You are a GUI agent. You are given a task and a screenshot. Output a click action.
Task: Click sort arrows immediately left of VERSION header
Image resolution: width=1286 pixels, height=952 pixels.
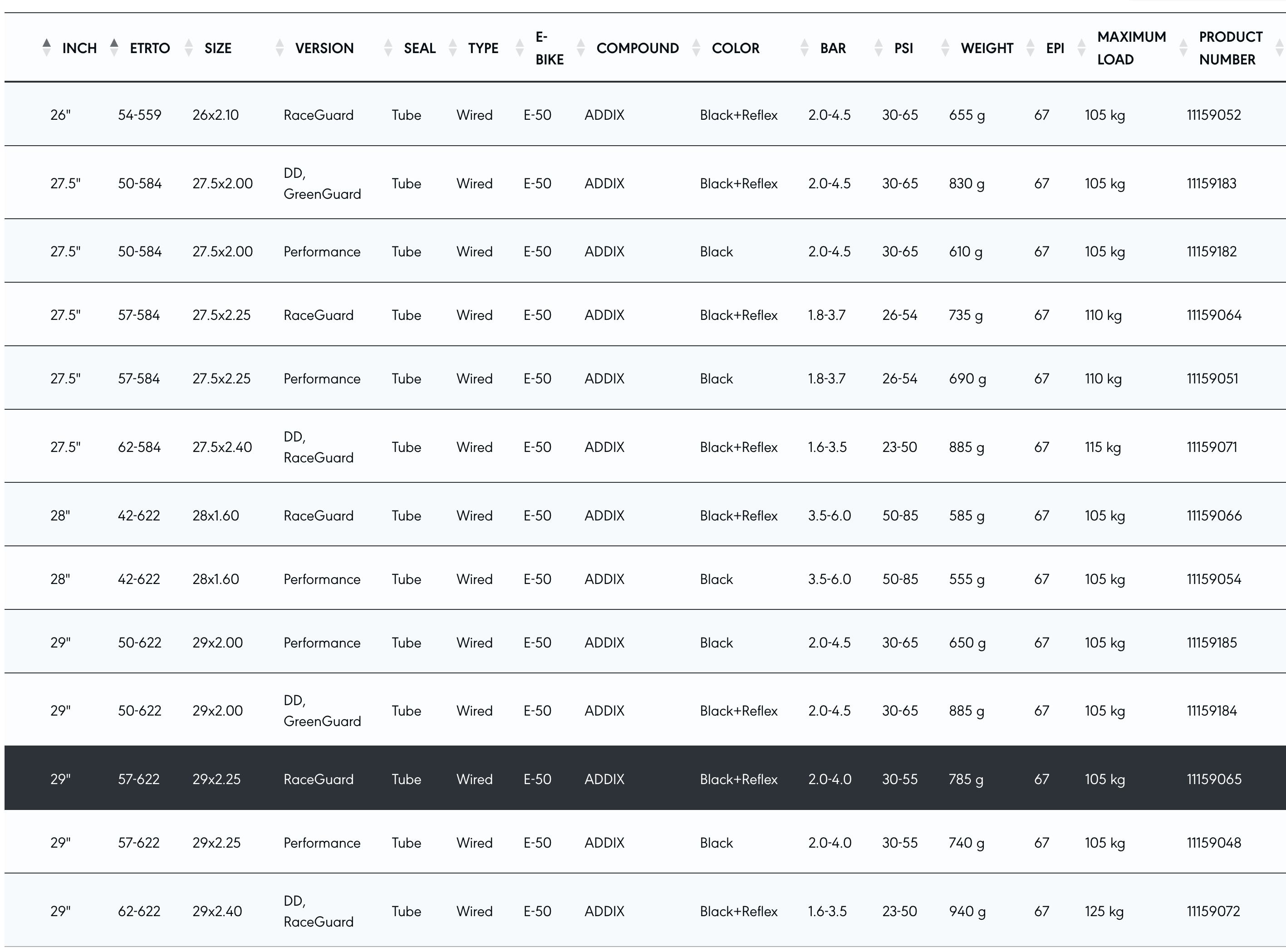pos(280,48)
